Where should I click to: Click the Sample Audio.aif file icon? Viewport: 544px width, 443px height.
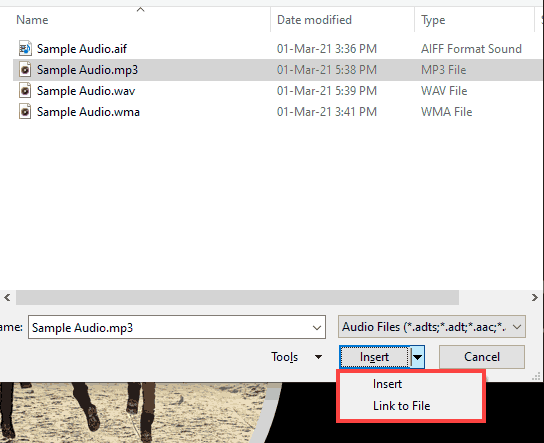[25, 49]
